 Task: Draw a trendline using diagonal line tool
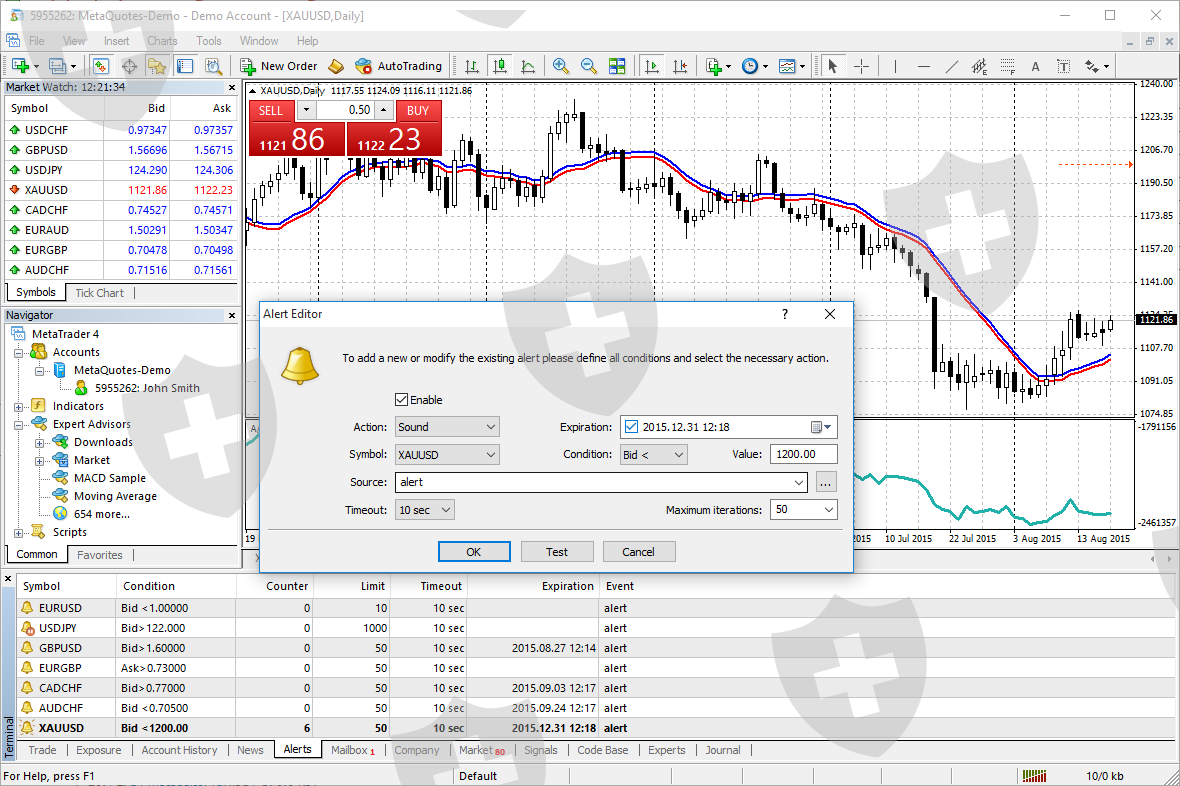pos(951,67)
